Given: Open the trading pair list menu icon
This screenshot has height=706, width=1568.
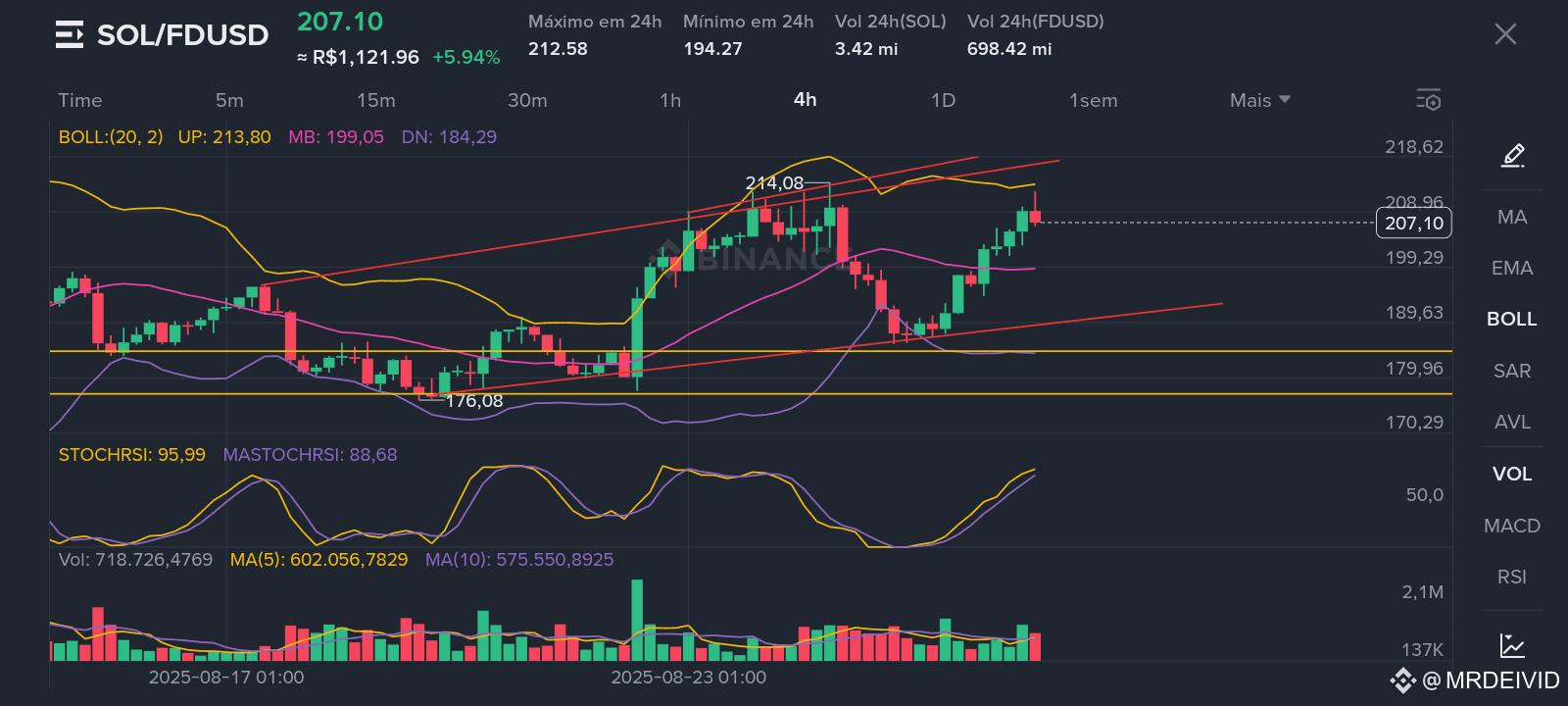Looking at the screenshot, I should click(70, 35).
